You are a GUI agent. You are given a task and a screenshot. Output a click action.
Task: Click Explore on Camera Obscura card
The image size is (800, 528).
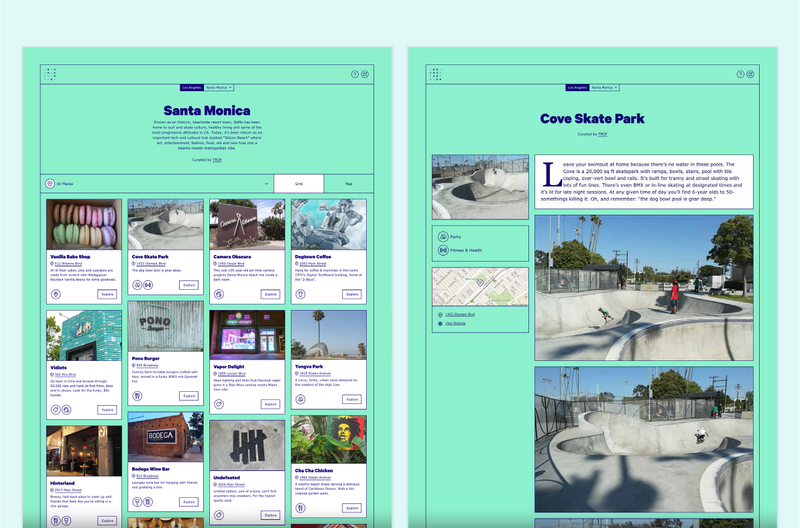coord(270,294)
